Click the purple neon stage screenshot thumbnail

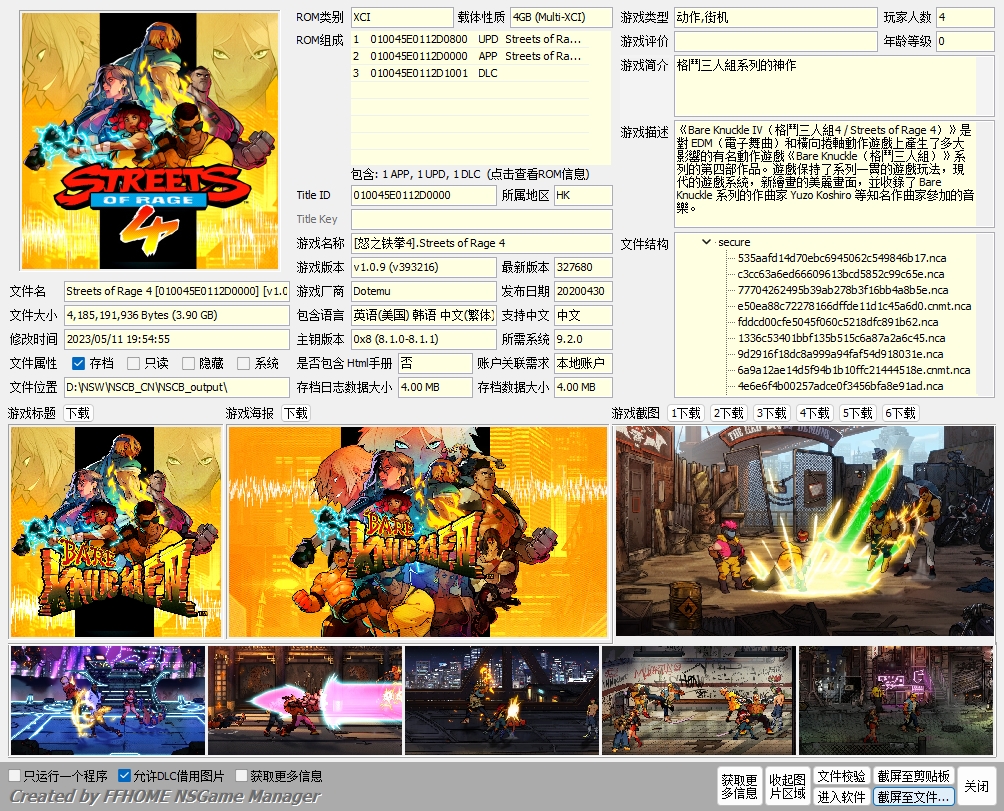tap(108, 700)
